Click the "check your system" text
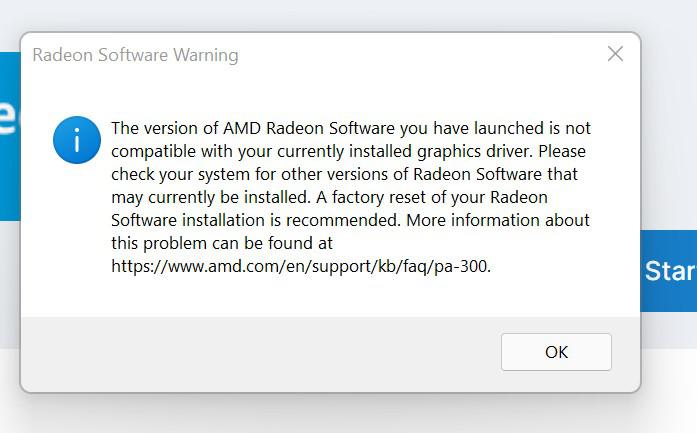Screen dimensions: 697x433 (176, 174)
